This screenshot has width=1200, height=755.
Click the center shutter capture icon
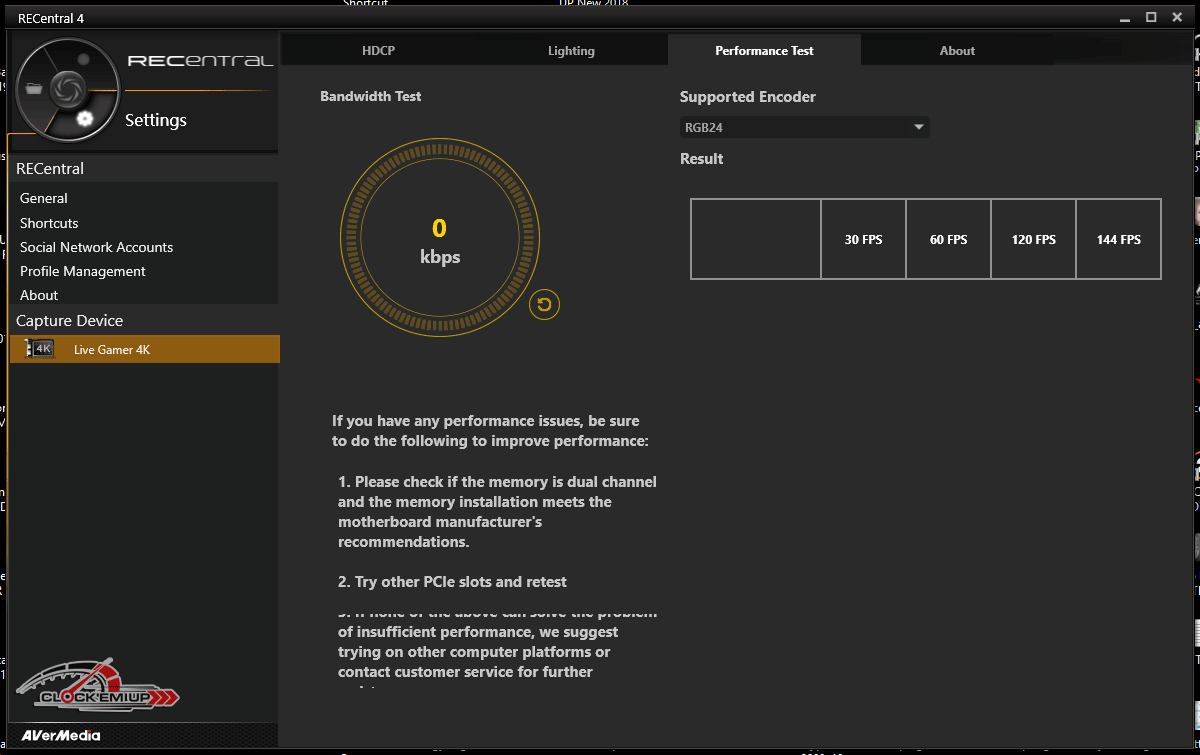tap(66, 88)
